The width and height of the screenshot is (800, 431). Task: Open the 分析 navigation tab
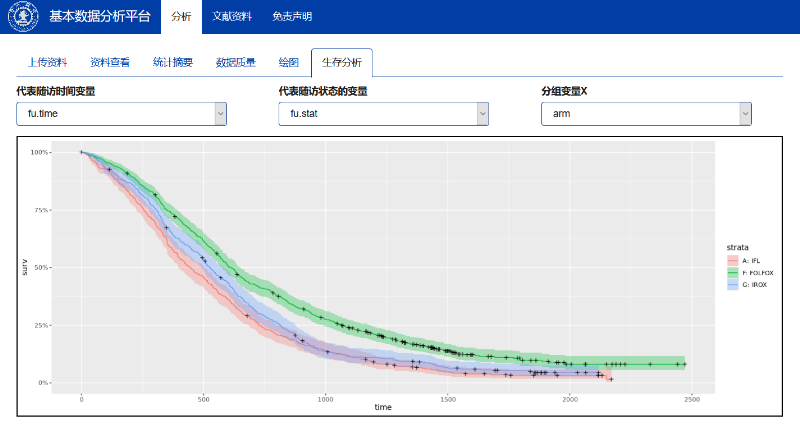pos(180,17)
